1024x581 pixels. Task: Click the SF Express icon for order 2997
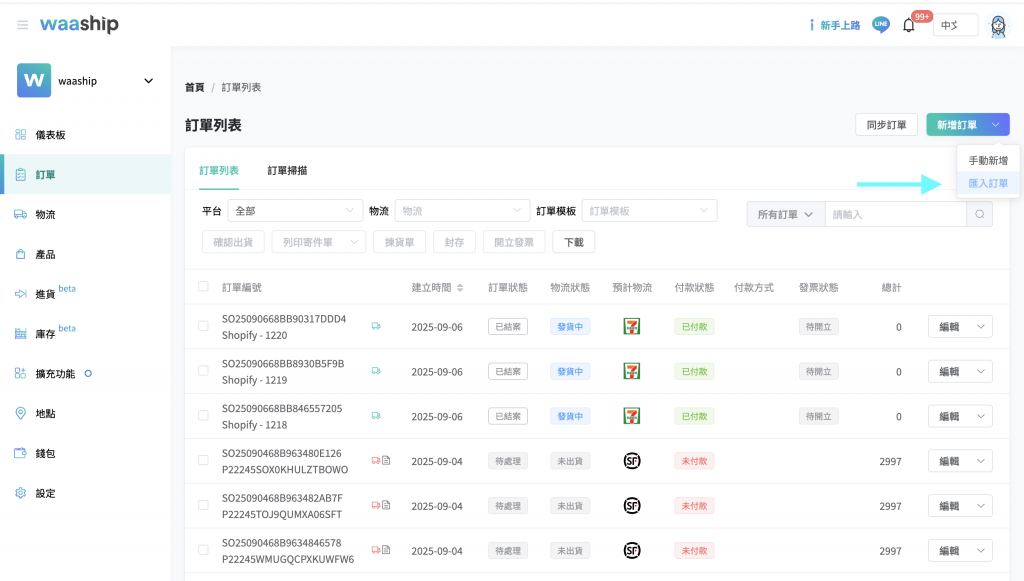click(x=631, y=461)
